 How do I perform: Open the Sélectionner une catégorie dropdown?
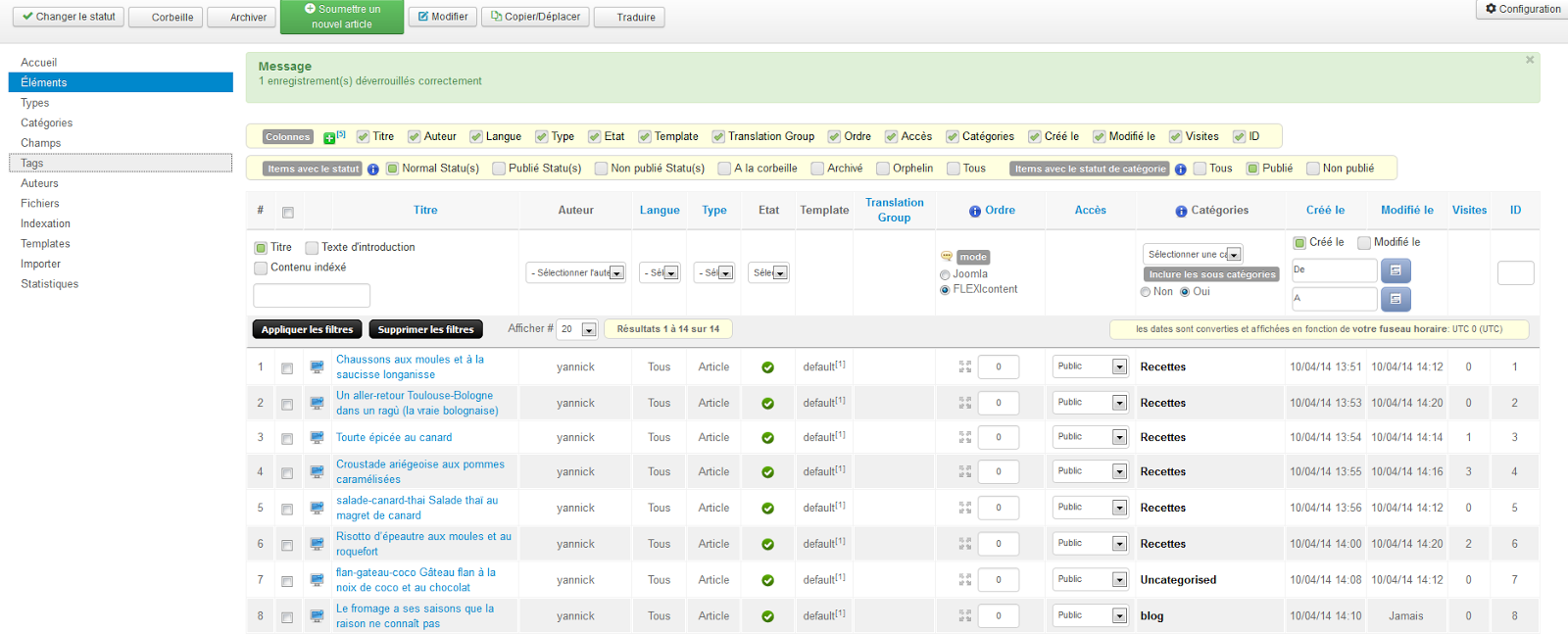point(1193,255)
